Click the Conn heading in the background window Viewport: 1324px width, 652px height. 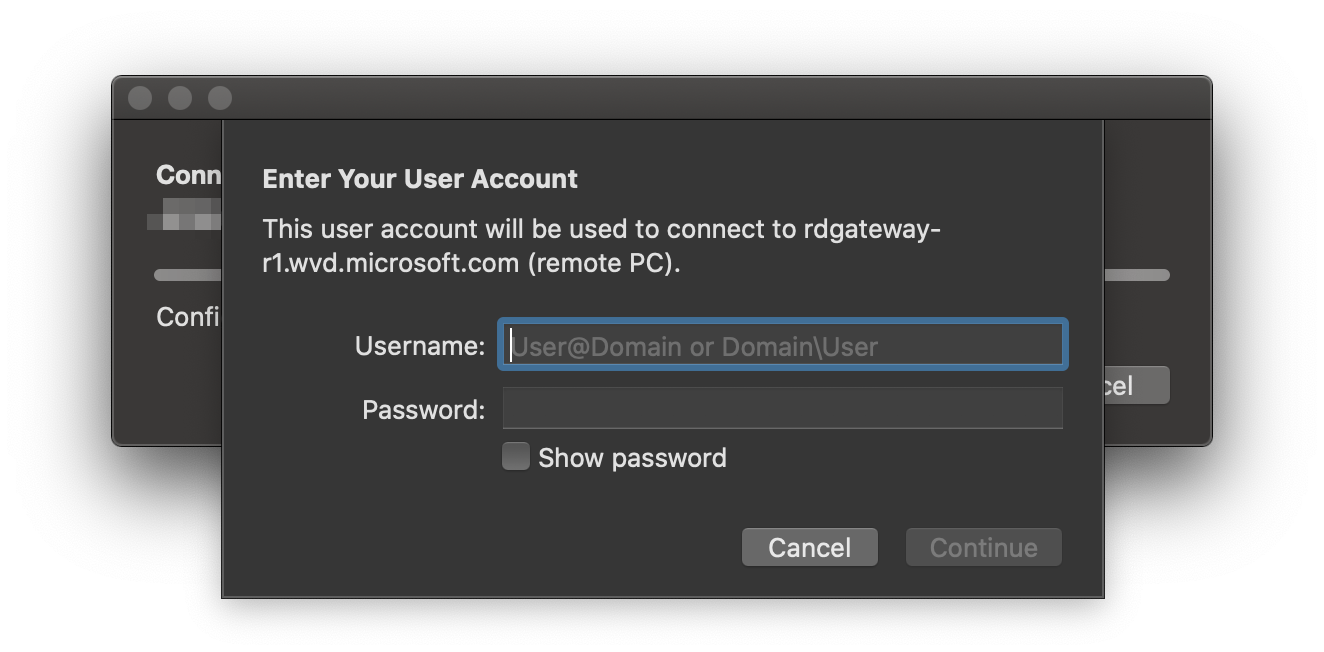click(x=188, y=174)
